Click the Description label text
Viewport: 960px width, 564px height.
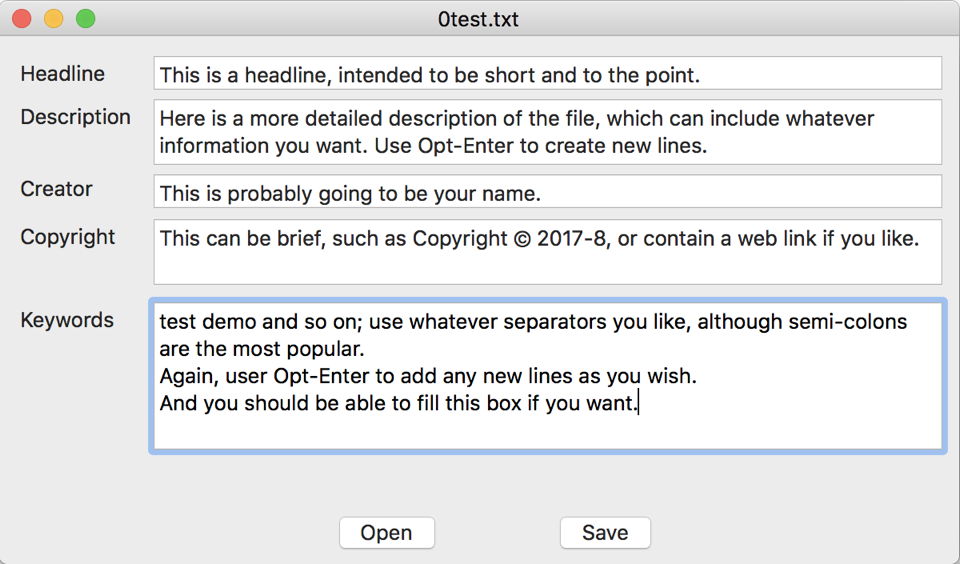coord(75,117)
